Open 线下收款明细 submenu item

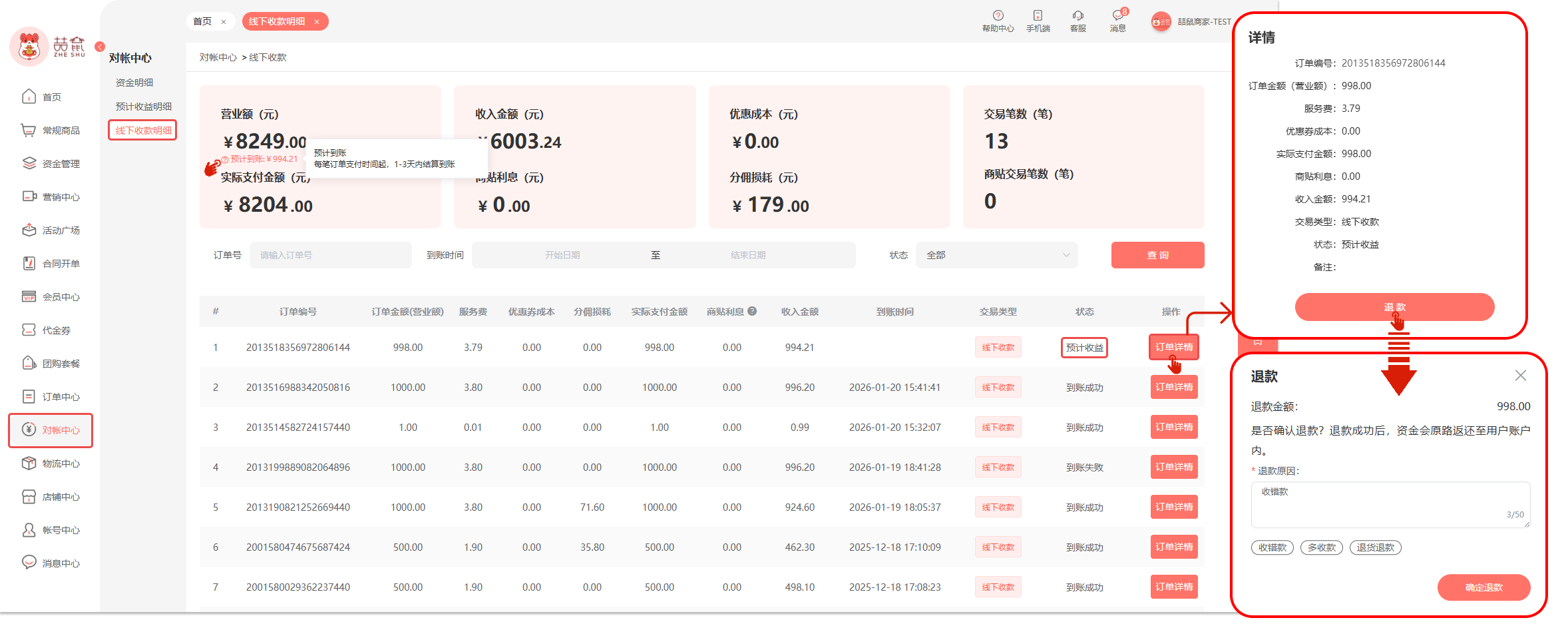(143, 131)
